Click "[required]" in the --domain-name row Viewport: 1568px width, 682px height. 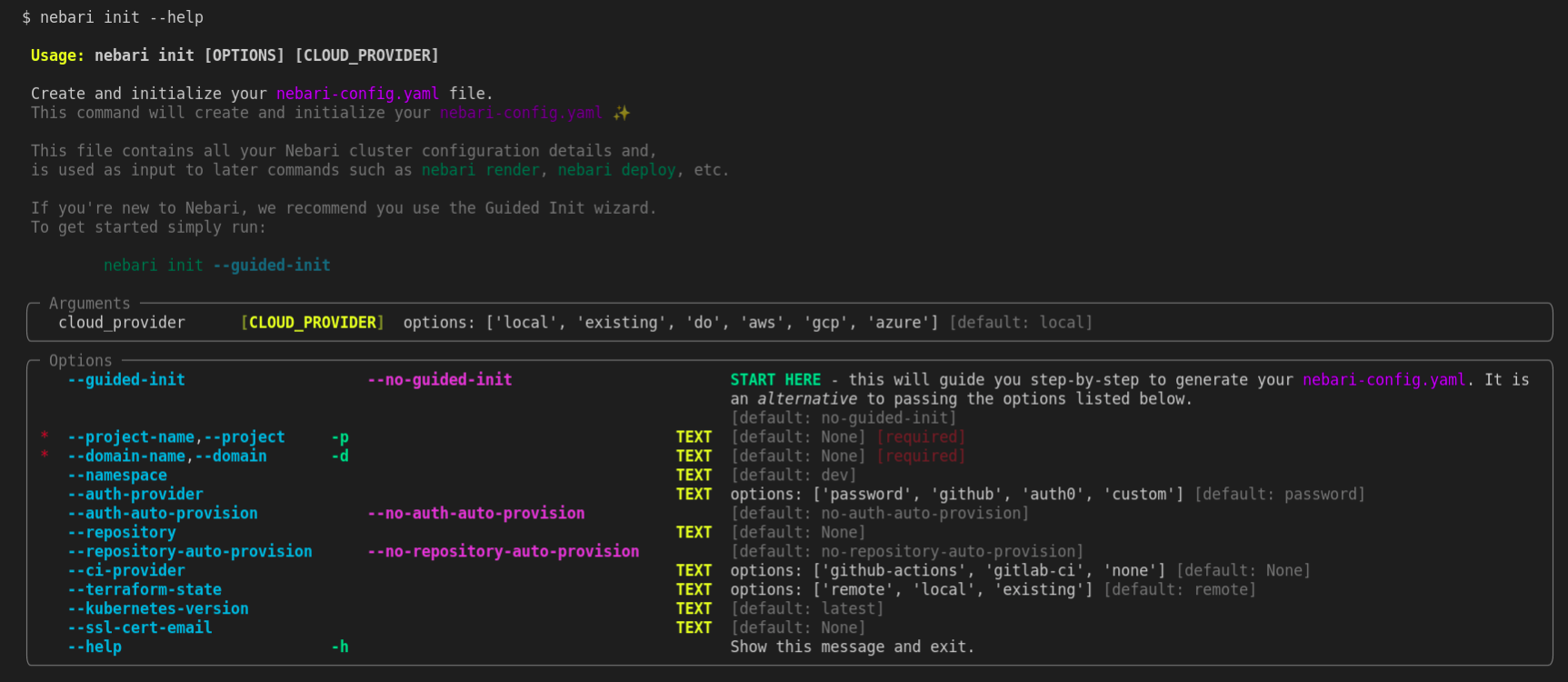tap(921, 456)
